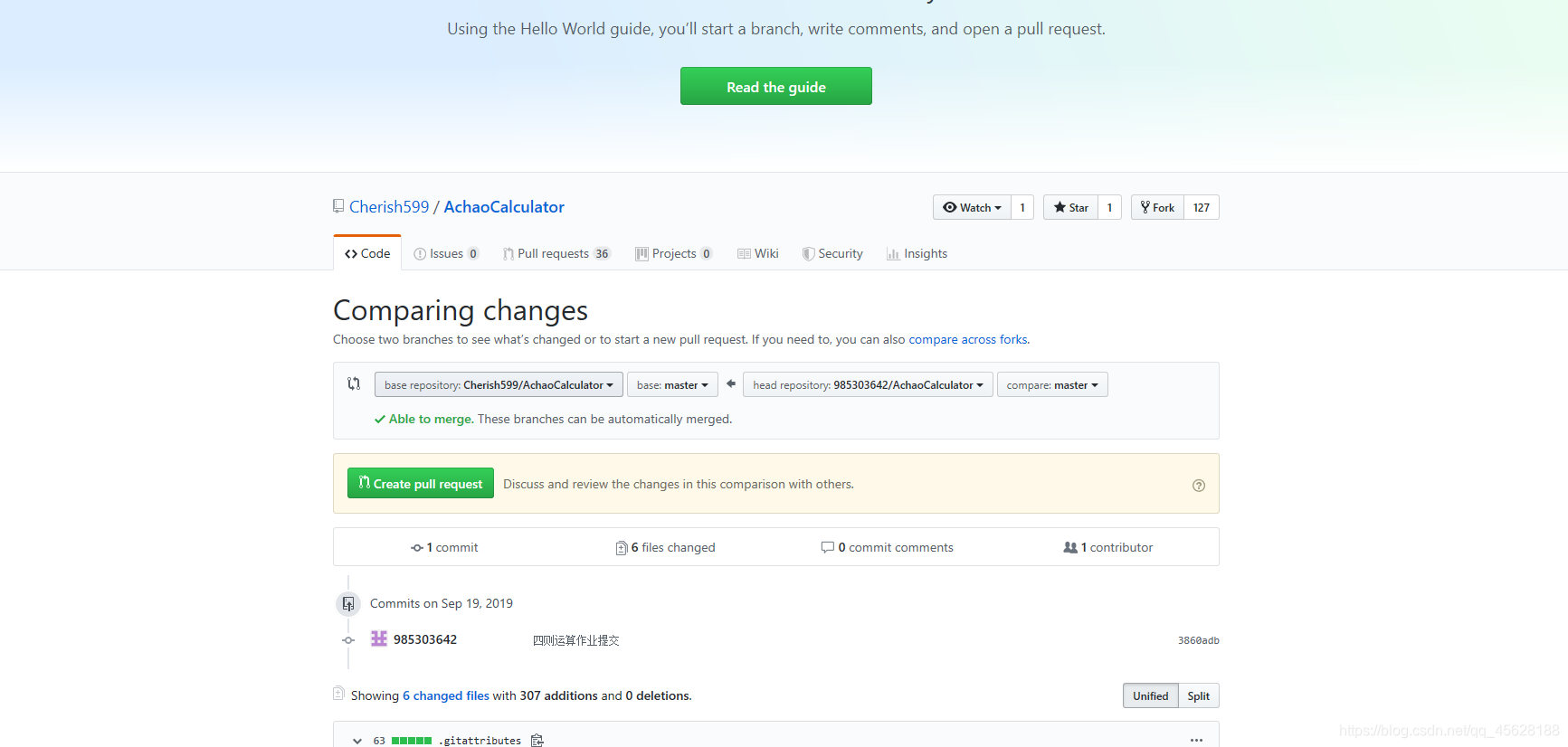Click the left arrow between base and head
Screen dimensions: 1568x747
click(x=731, y=383)
